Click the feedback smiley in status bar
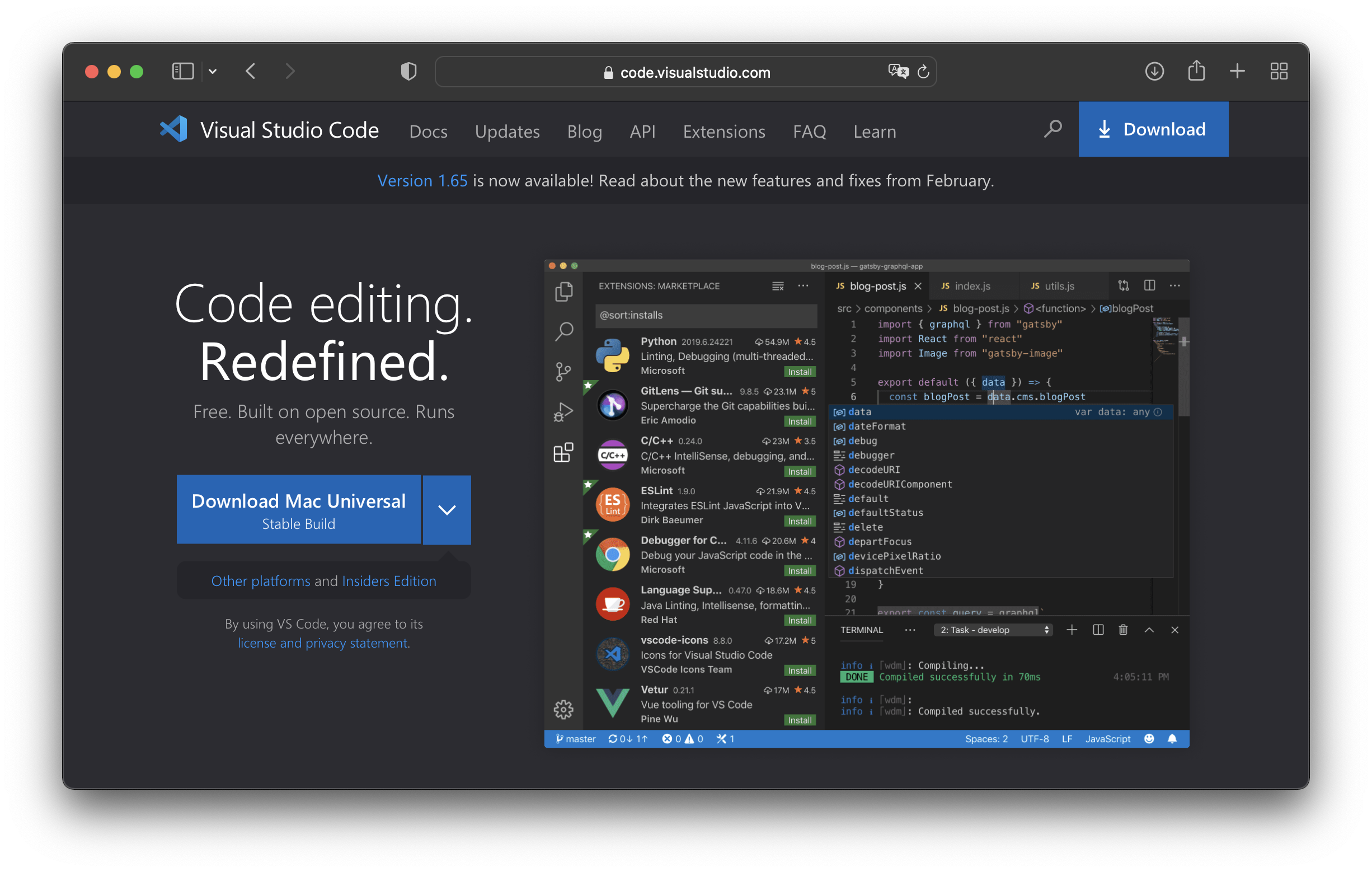Image resolution: width=1372 pixels, height=872 pixels. click(x=1149, y=739)
